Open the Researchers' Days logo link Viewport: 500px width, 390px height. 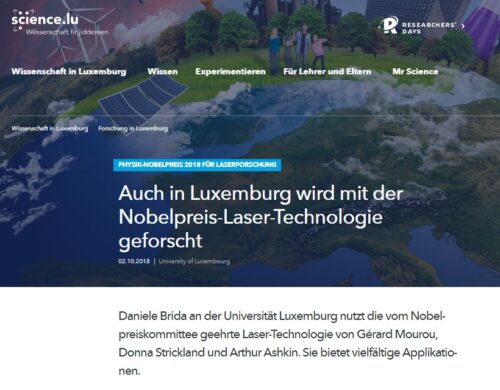418,26
